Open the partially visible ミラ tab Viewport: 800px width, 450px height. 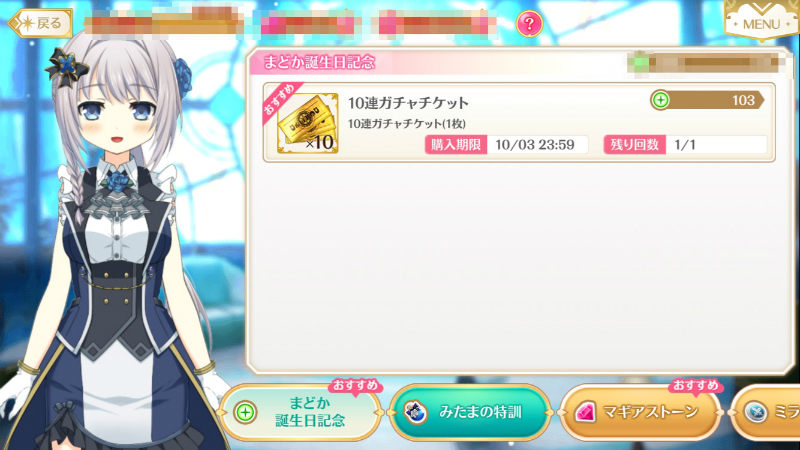click(765, 412)
